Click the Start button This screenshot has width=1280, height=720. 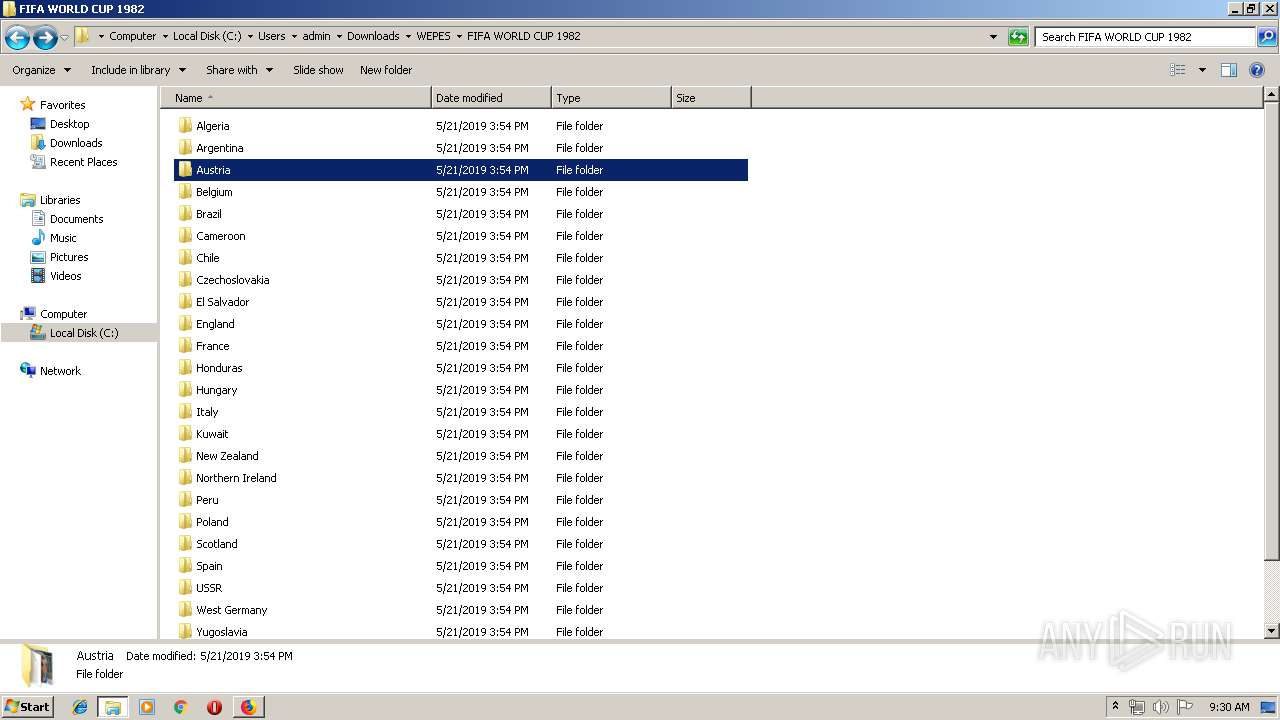coord(28,706)
